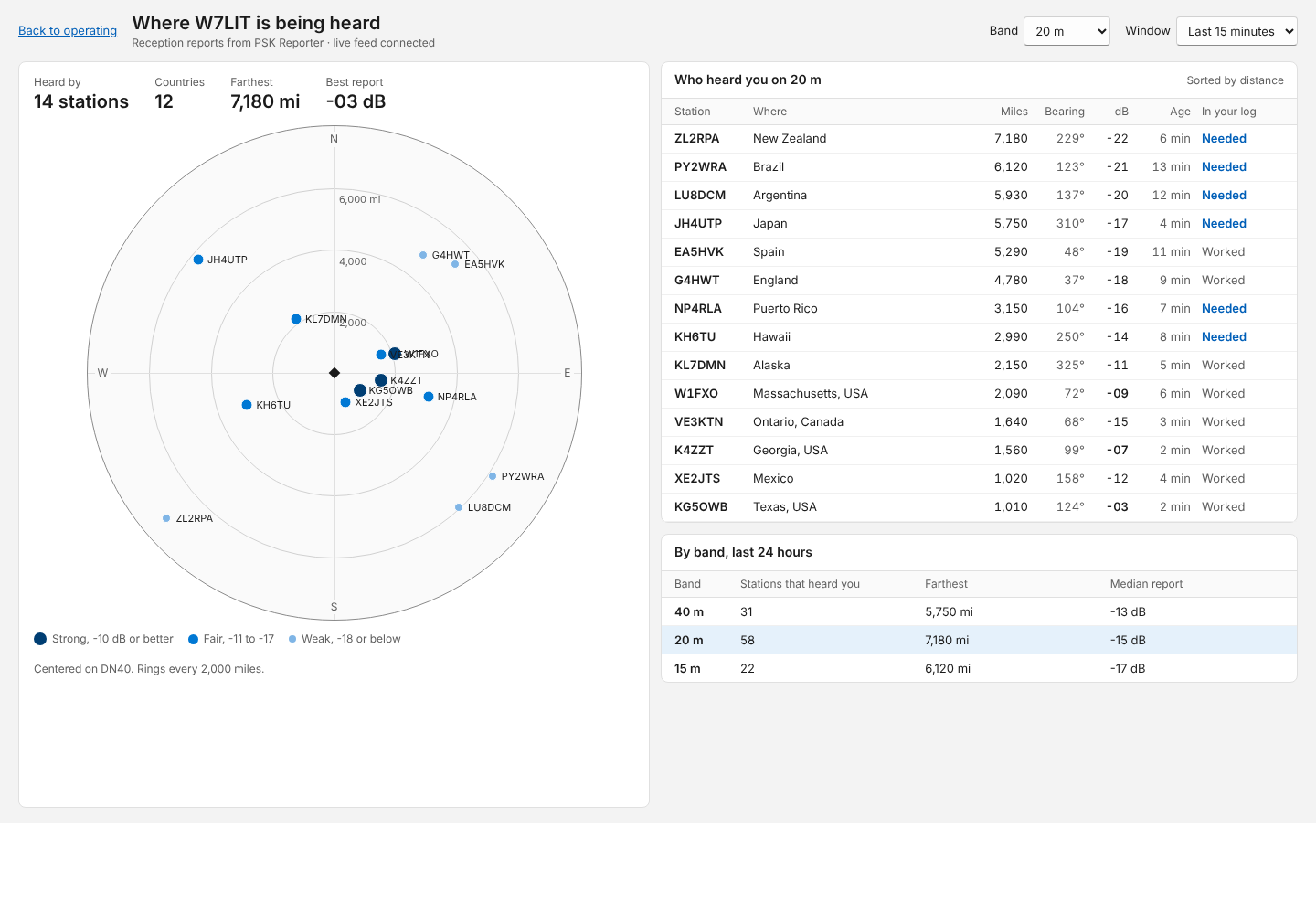Click the black diamond home marker at the map center
This screenshot has height=914, width=1316.
pos(334,373)
